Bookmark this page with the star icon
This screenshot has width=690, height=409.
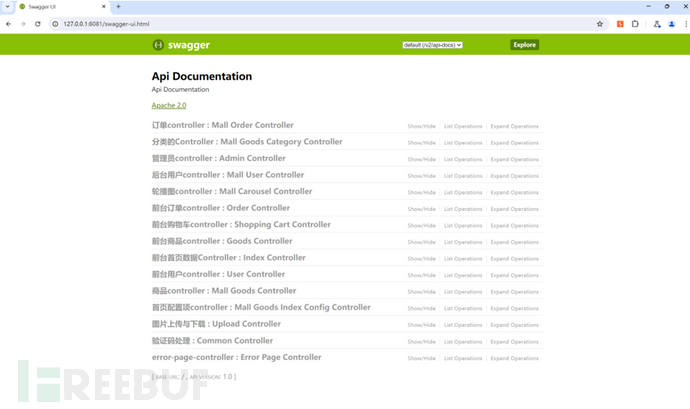[x=600, y=23]
